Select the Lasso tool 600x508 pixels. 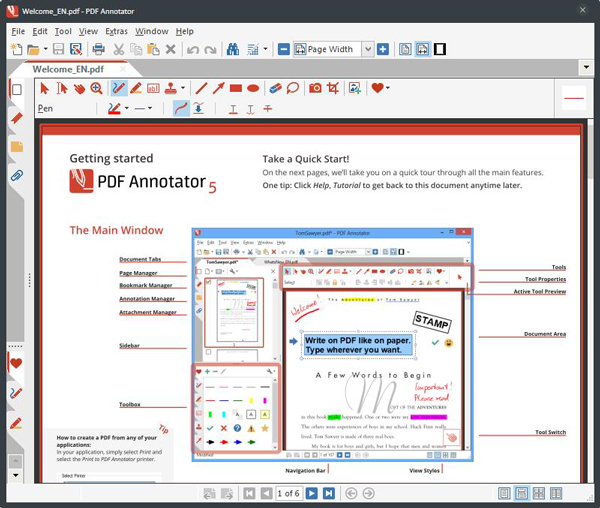293,88
